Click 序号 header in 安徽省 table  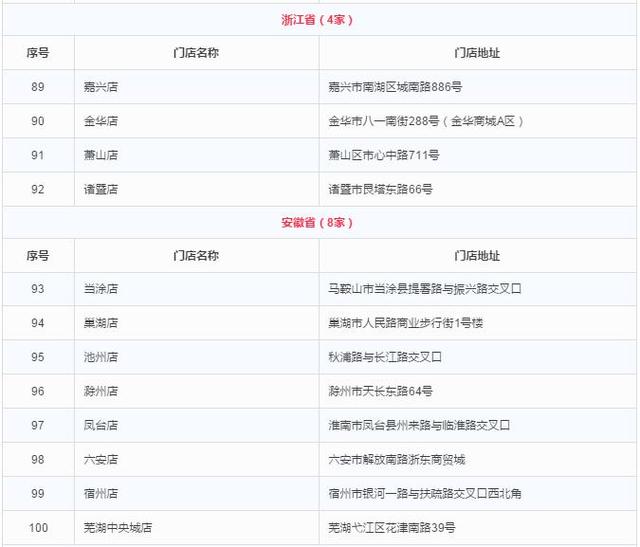[38, 256]
